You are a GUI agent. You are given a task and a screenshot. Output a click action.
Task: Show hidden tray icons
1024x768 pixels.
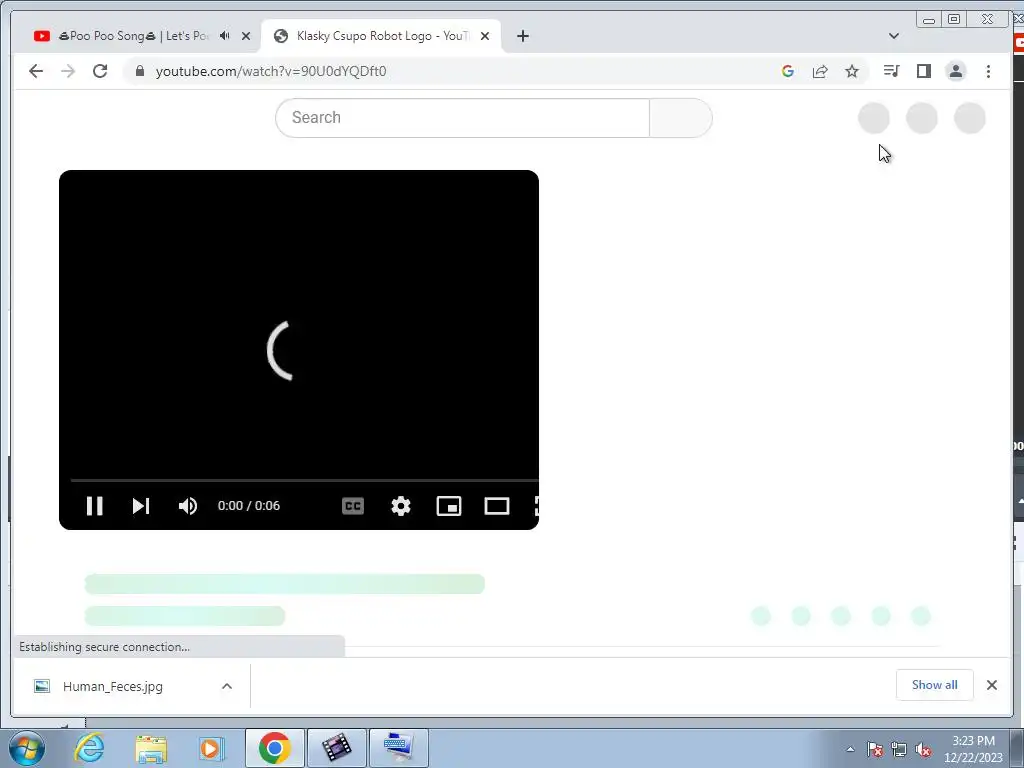[x=850, y=749]
